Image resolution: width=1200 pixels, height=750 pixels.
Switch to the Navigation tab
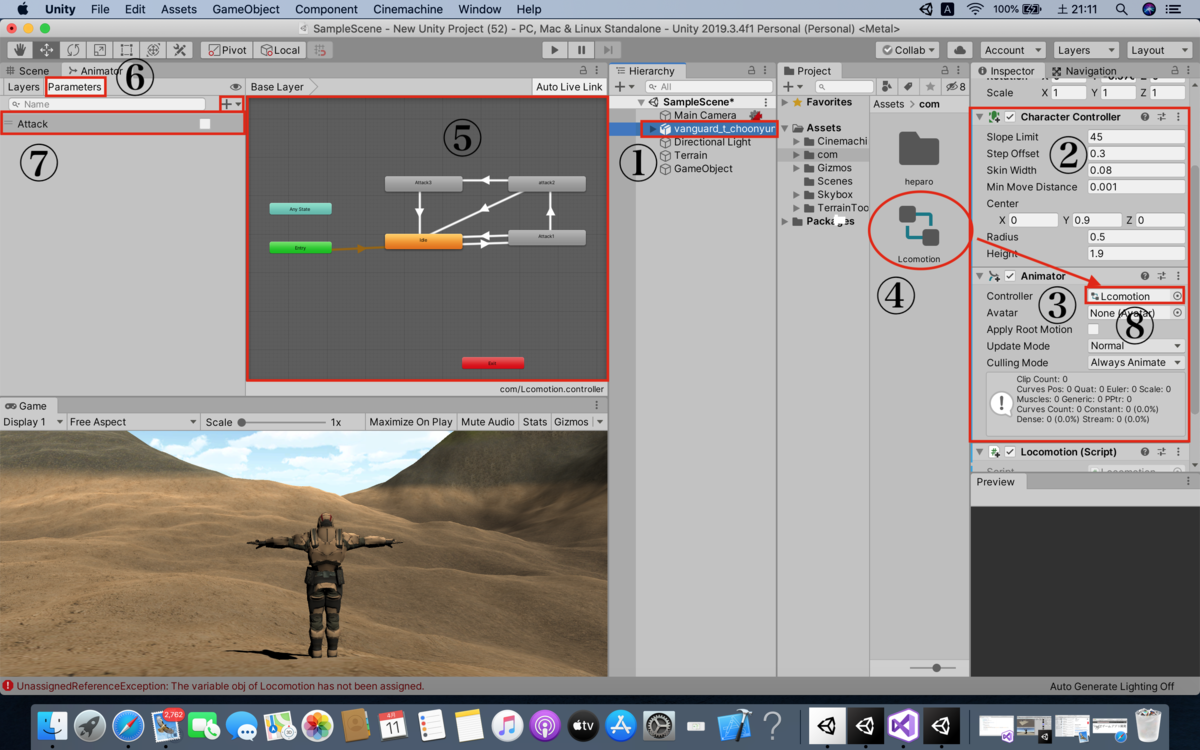click(x=1085, y=71)
